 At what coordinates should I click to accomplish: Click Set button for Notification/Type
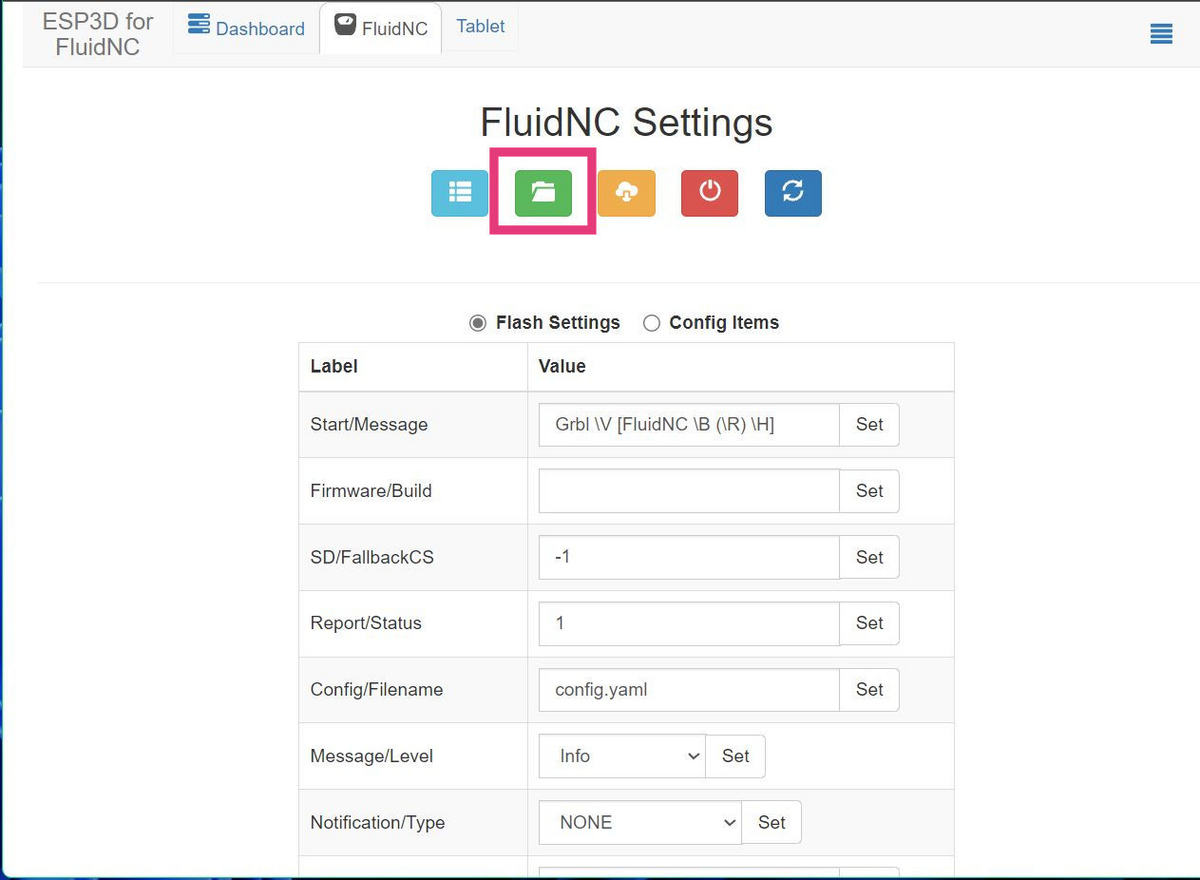click(x=771, y=822)
